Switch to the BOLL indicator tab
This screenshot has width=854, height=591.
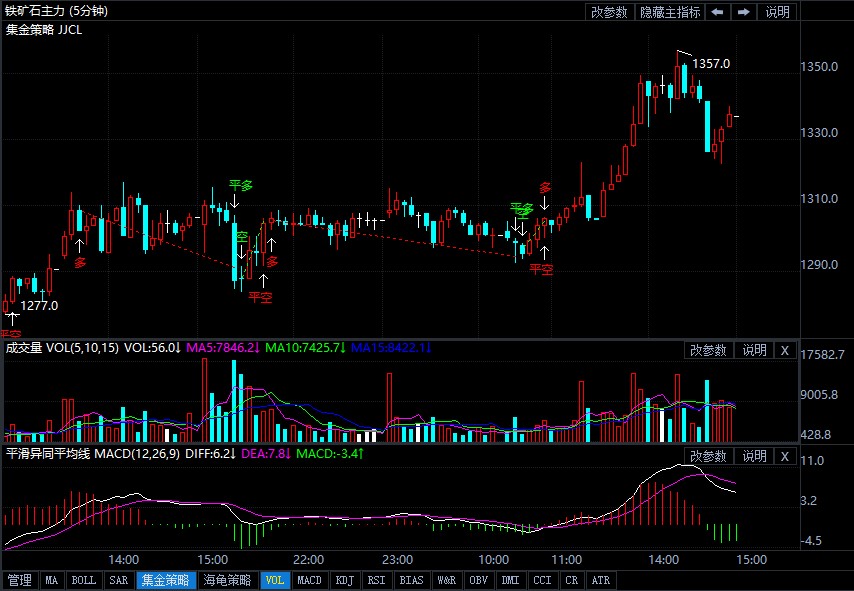tap(84, 580)
